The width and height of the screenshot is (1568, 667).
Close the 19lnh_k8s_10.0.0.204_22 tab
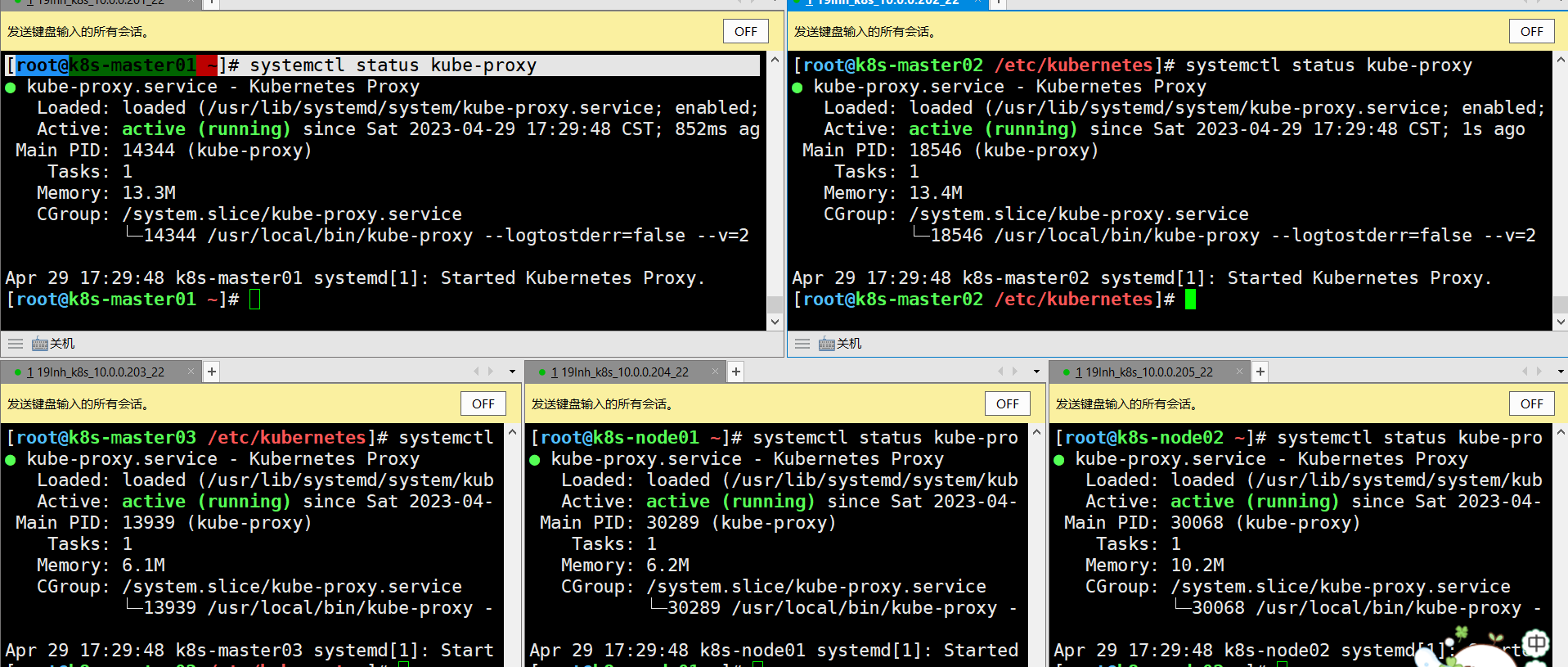[715, 372]
